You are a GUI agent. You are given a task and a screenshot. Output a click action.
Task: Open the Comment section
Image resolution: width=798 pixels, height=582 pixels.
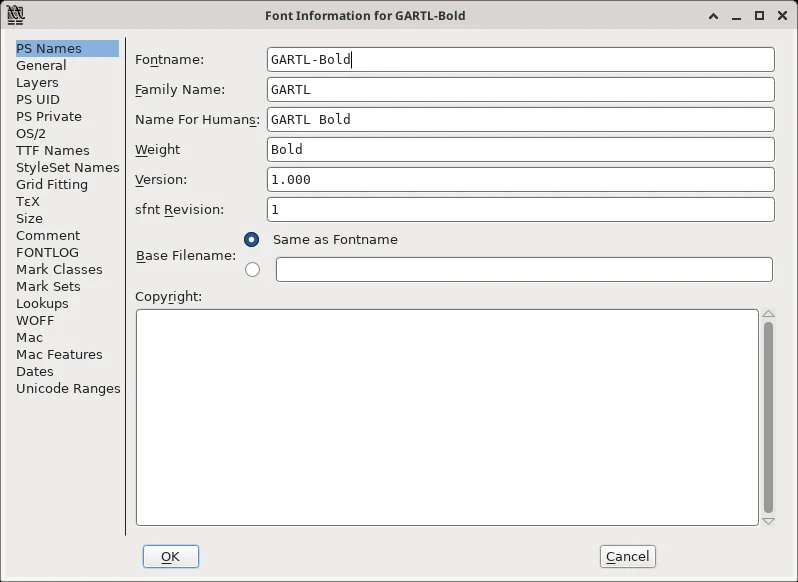[48, 236]
